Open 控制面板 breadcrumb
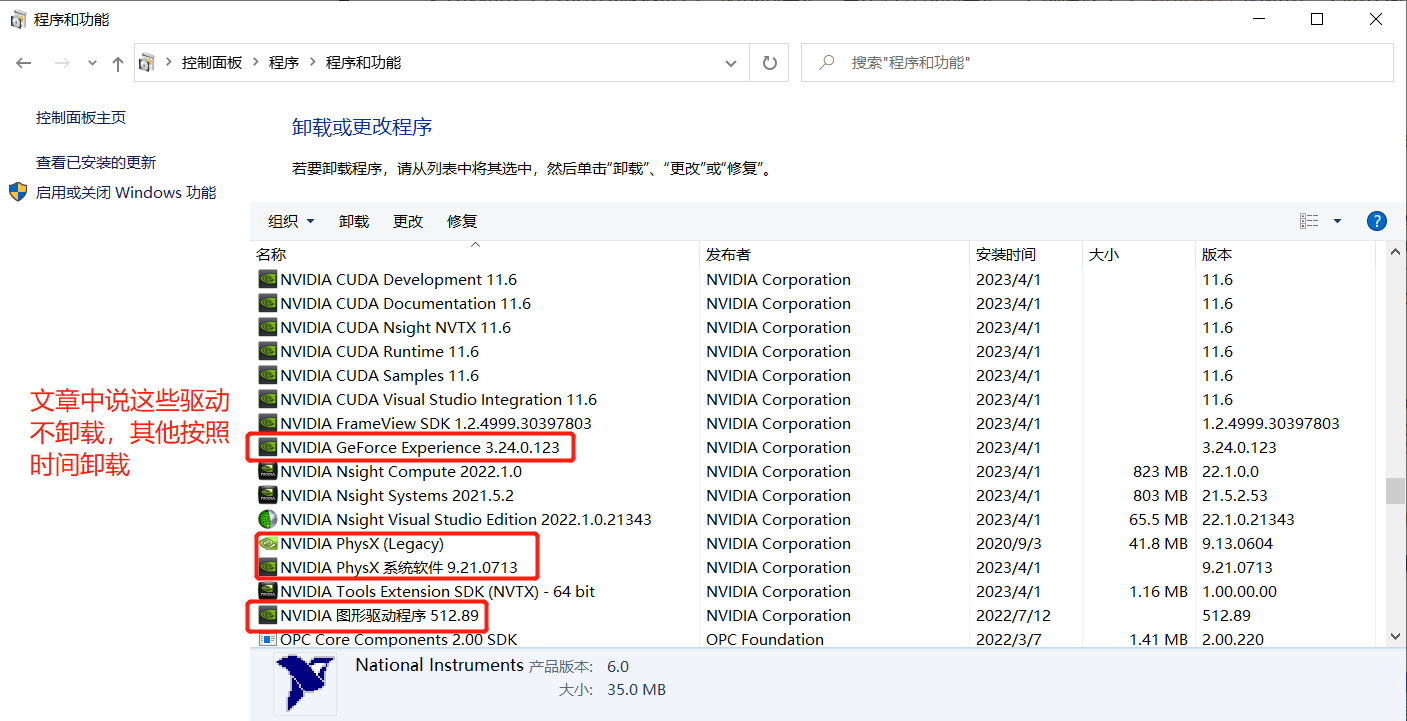This screenshot has width=1407, height=721. point(212,62)
